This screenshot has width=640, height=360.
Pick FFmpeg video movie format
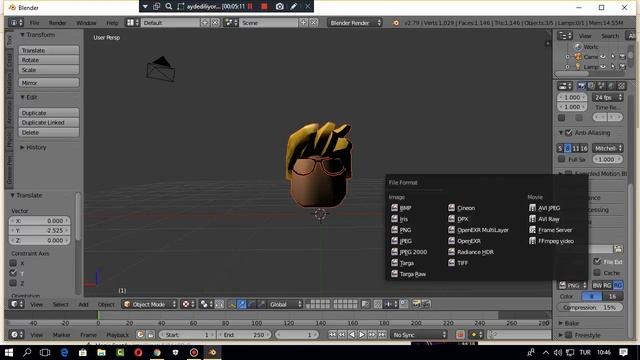click(x=551, y=241)
